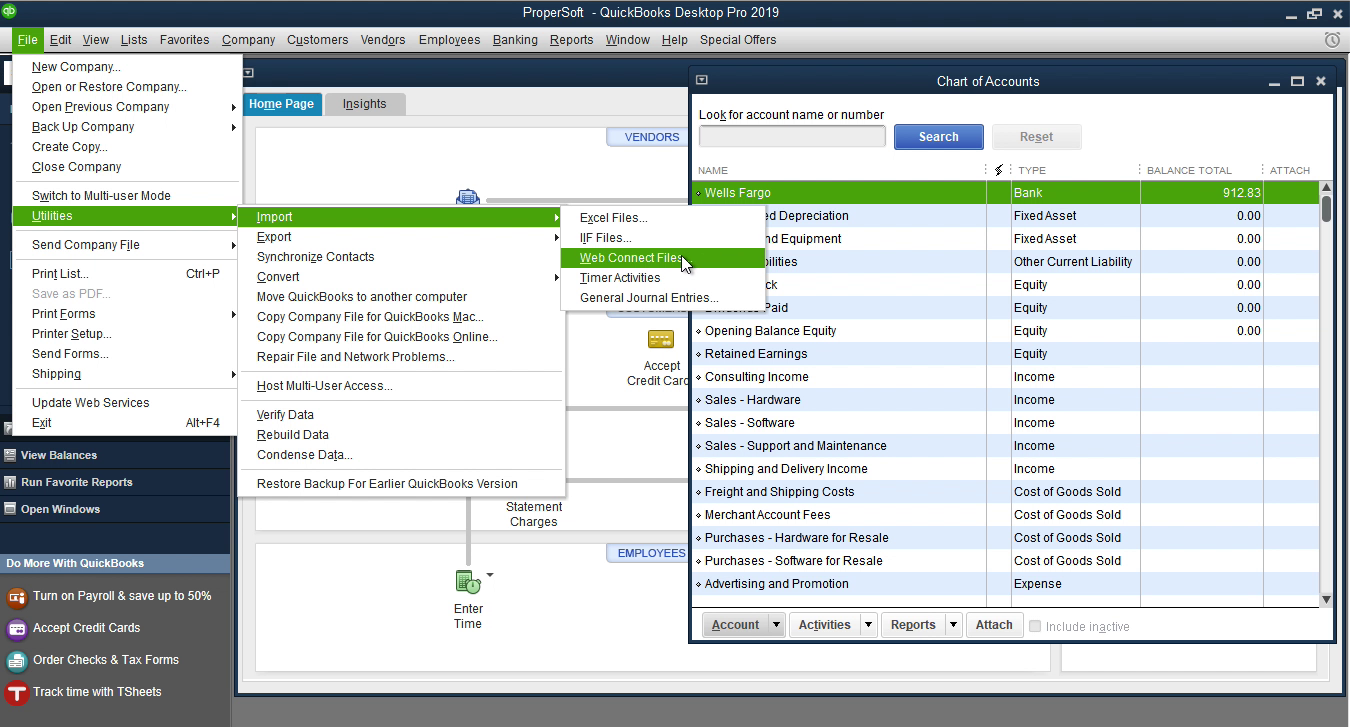Select Merchant Account Fees row
Image resolution: width=1350 pixels, height=727 pixels.
click(x=1005, y=515)
